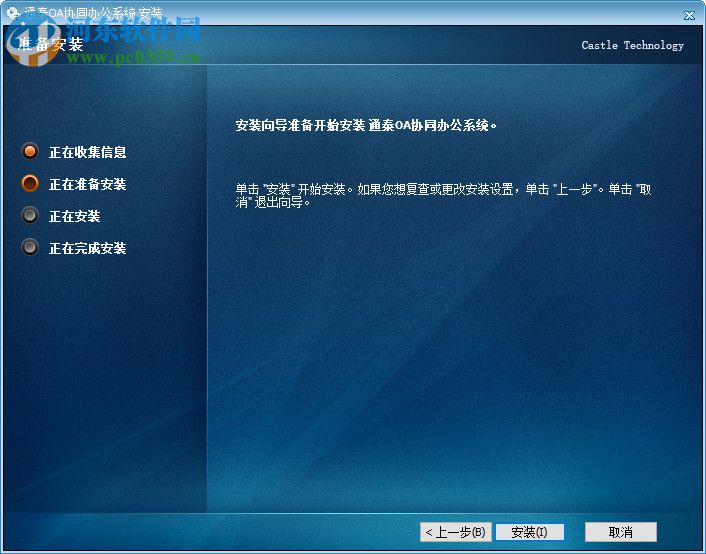Click the 单击"安装"开始安装 instruction paragraph

[444, 195]
